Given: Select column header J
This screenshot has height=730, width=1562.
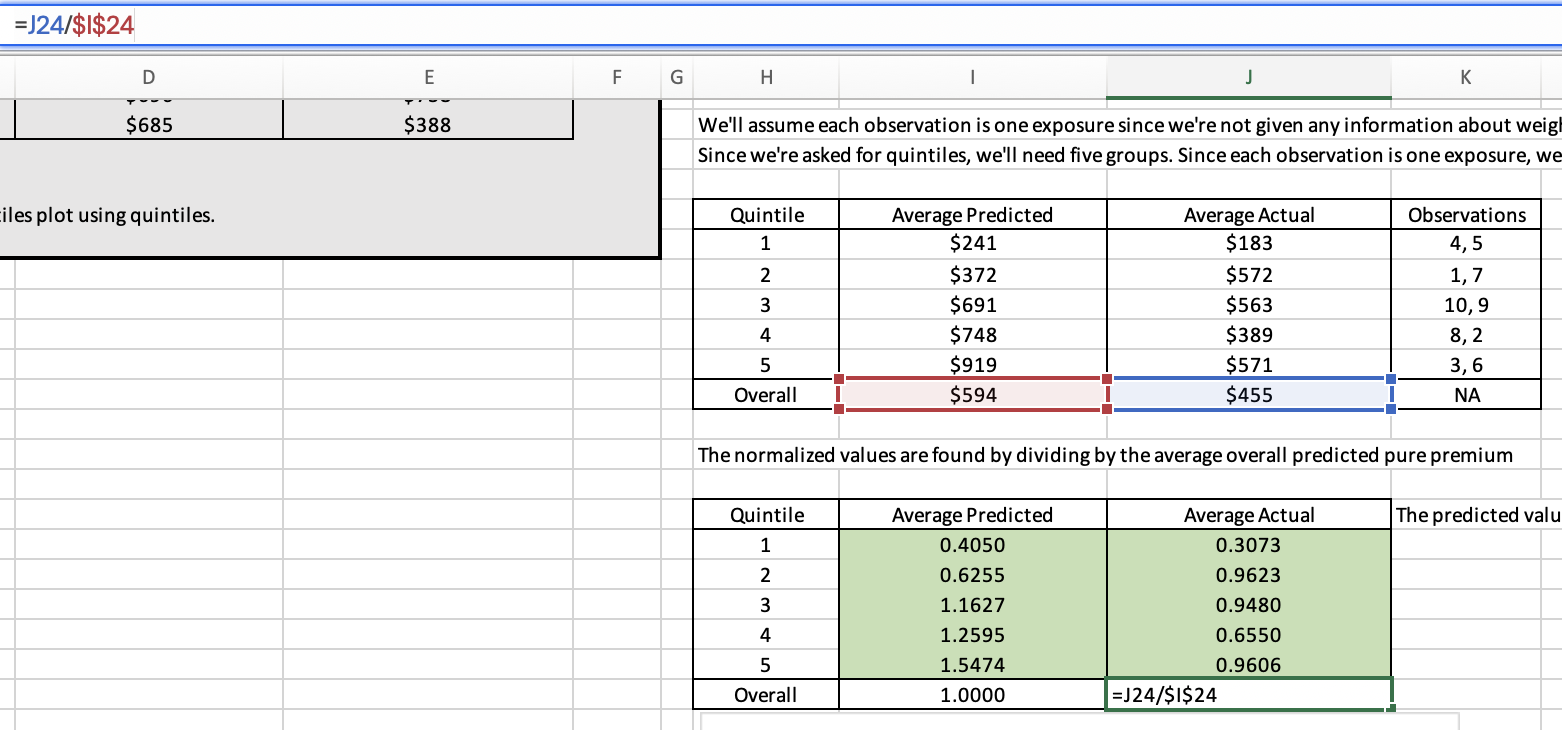Looking at the screenshot, I should point(1248,76).
